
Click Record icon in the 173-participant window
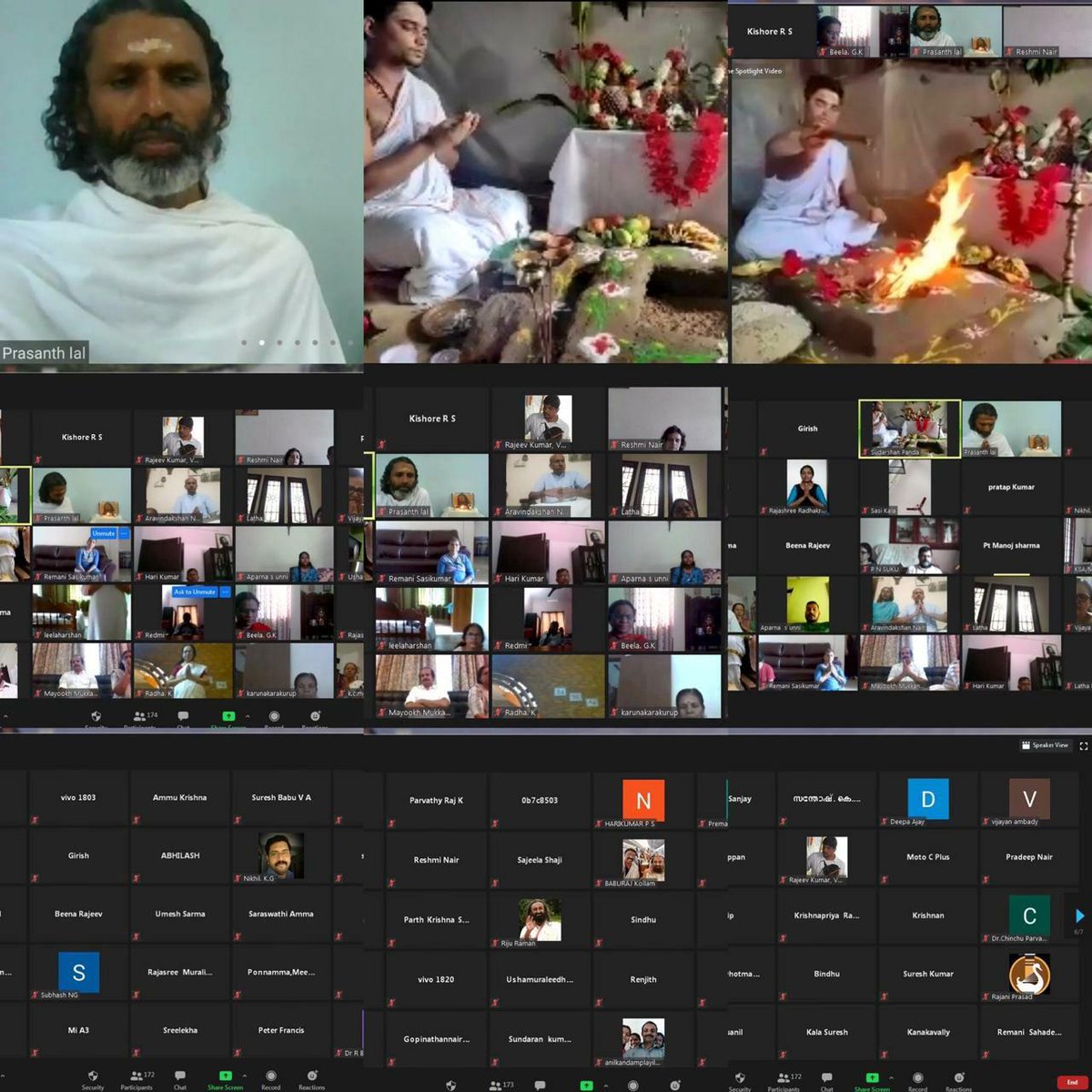click(x=635, y=1085)
